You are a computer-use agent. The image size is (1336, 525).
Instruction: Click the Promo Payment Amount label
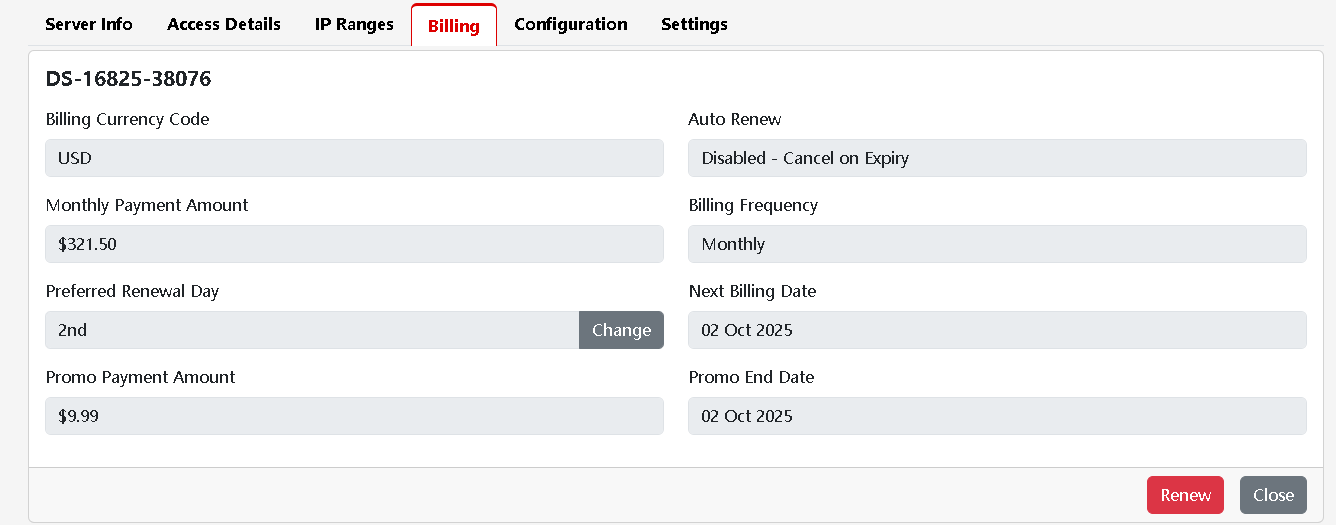pos(141,377)
